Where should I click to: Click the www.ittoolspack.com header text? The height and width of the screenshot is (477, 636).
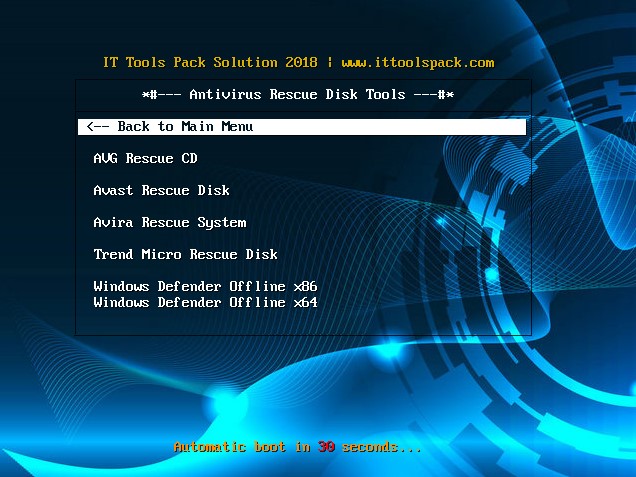(418, 63)
